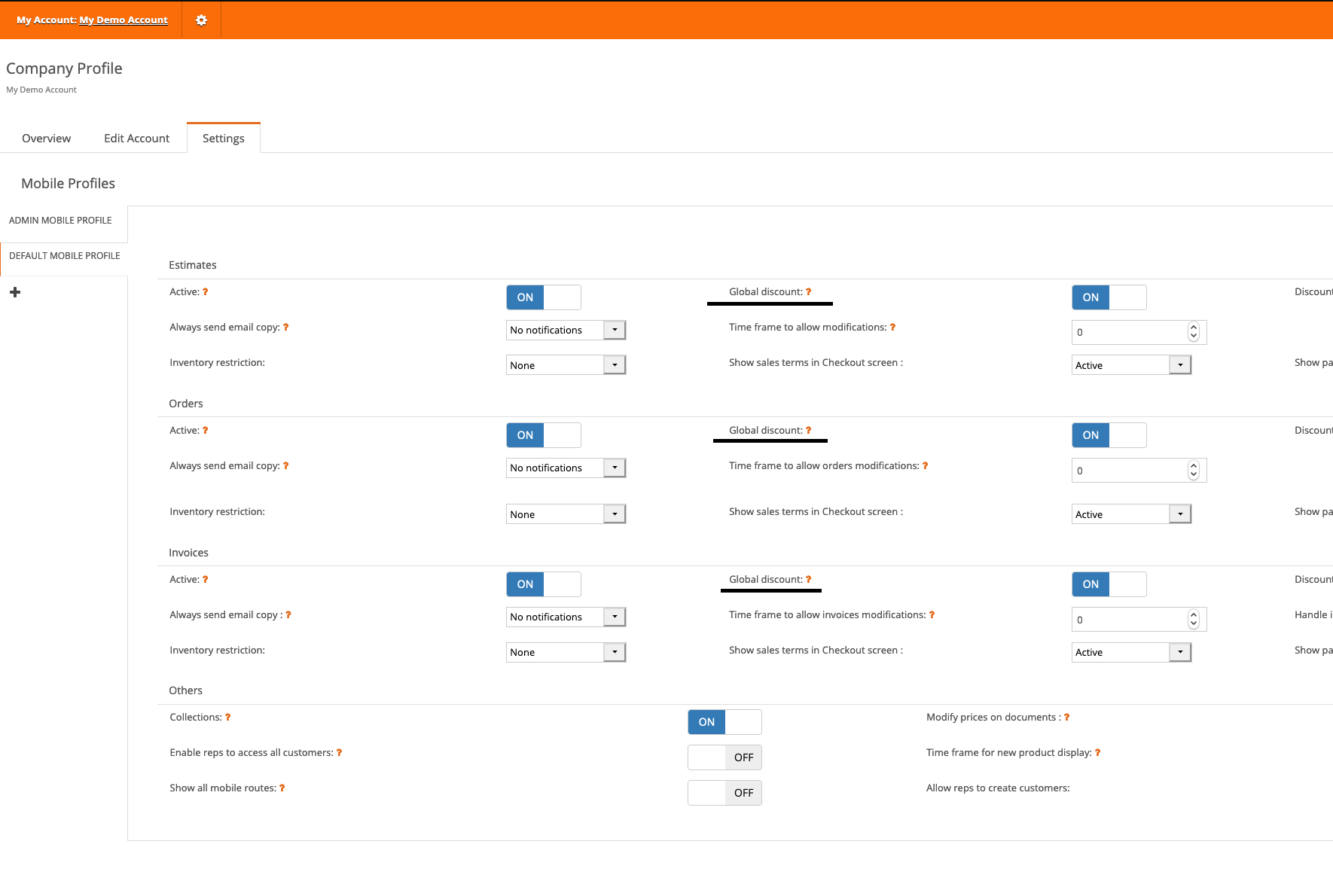The width and height of the screenshot is (1333, 896).
Task: Open the gear settings icon in header
Action: coord(201,20)
